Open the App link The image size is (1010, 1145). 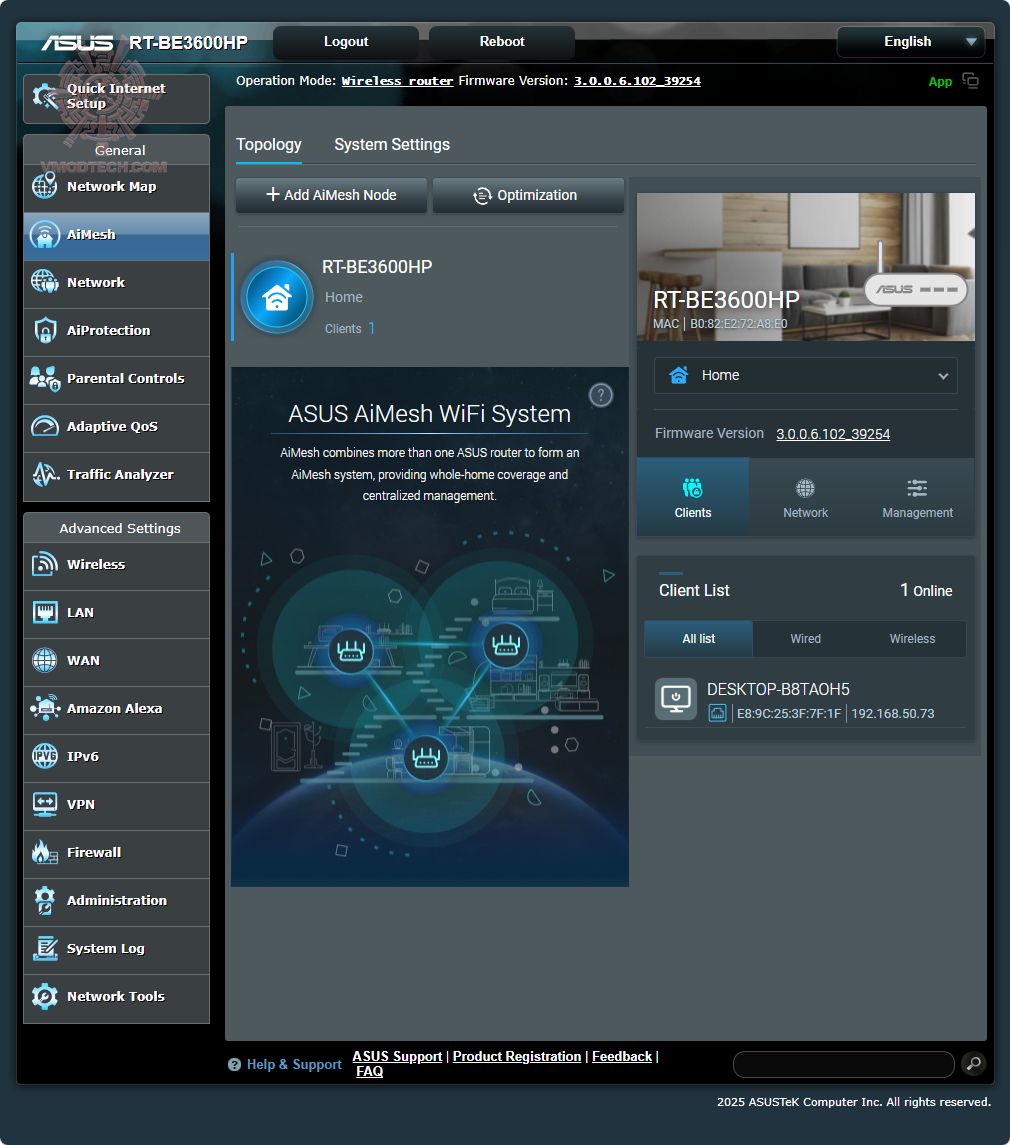[940, 82]
